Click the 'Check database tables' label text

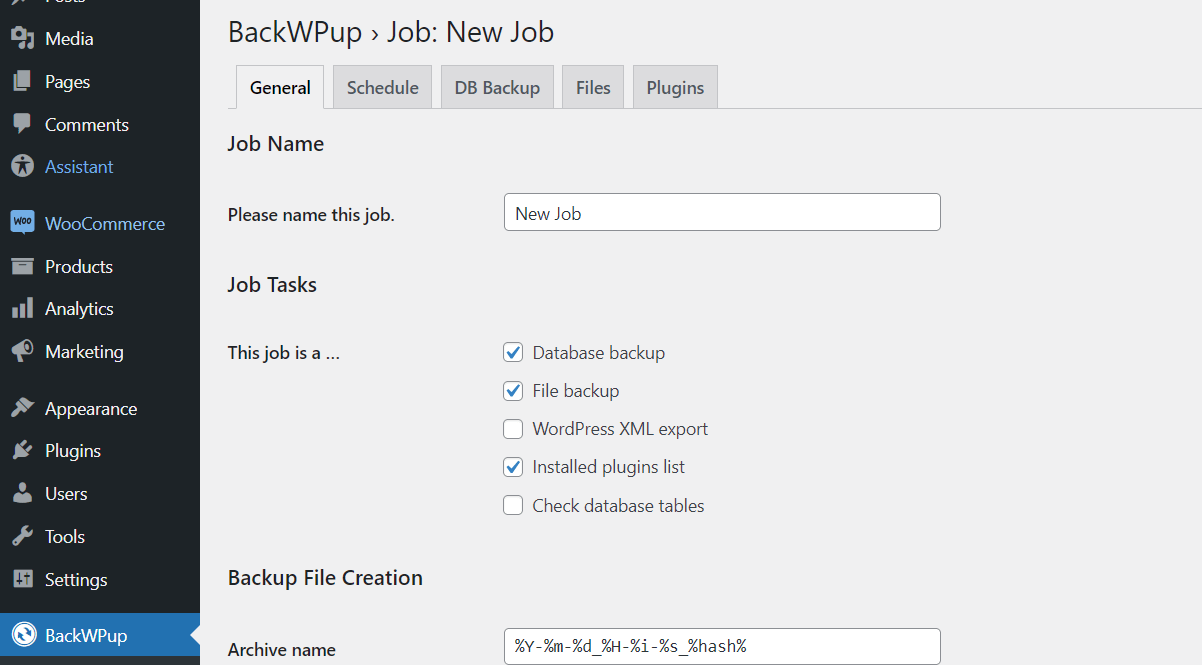point(618,505)
